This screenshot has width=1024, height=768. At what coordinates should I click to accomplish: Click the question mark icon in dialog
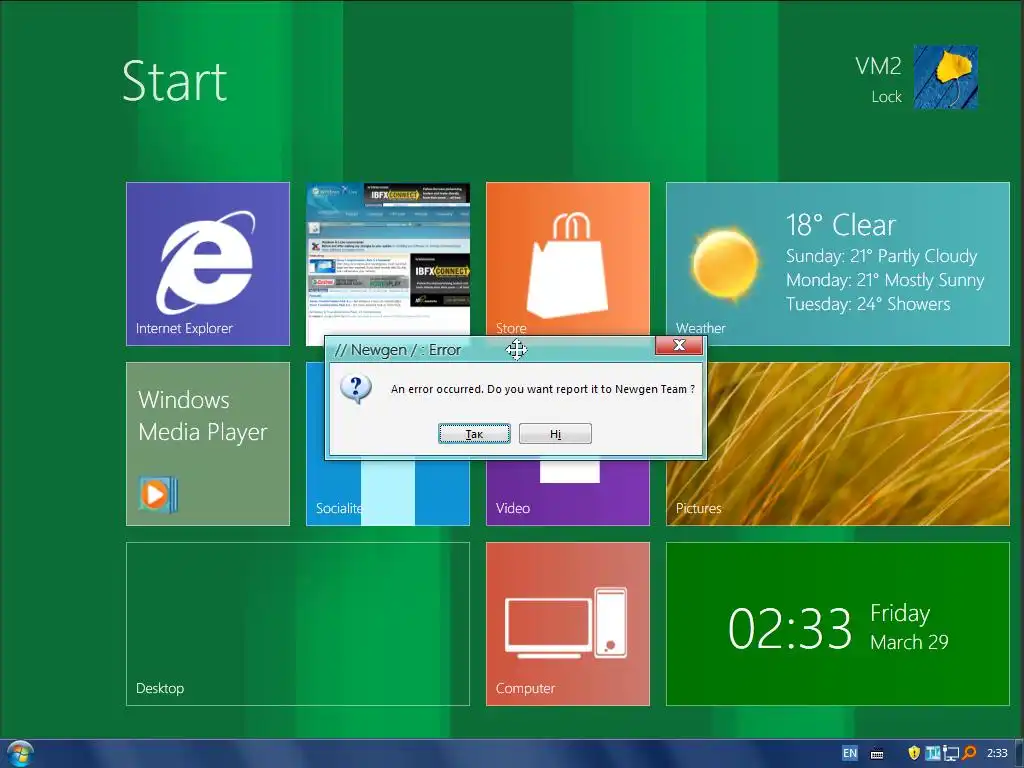point(356,389)
